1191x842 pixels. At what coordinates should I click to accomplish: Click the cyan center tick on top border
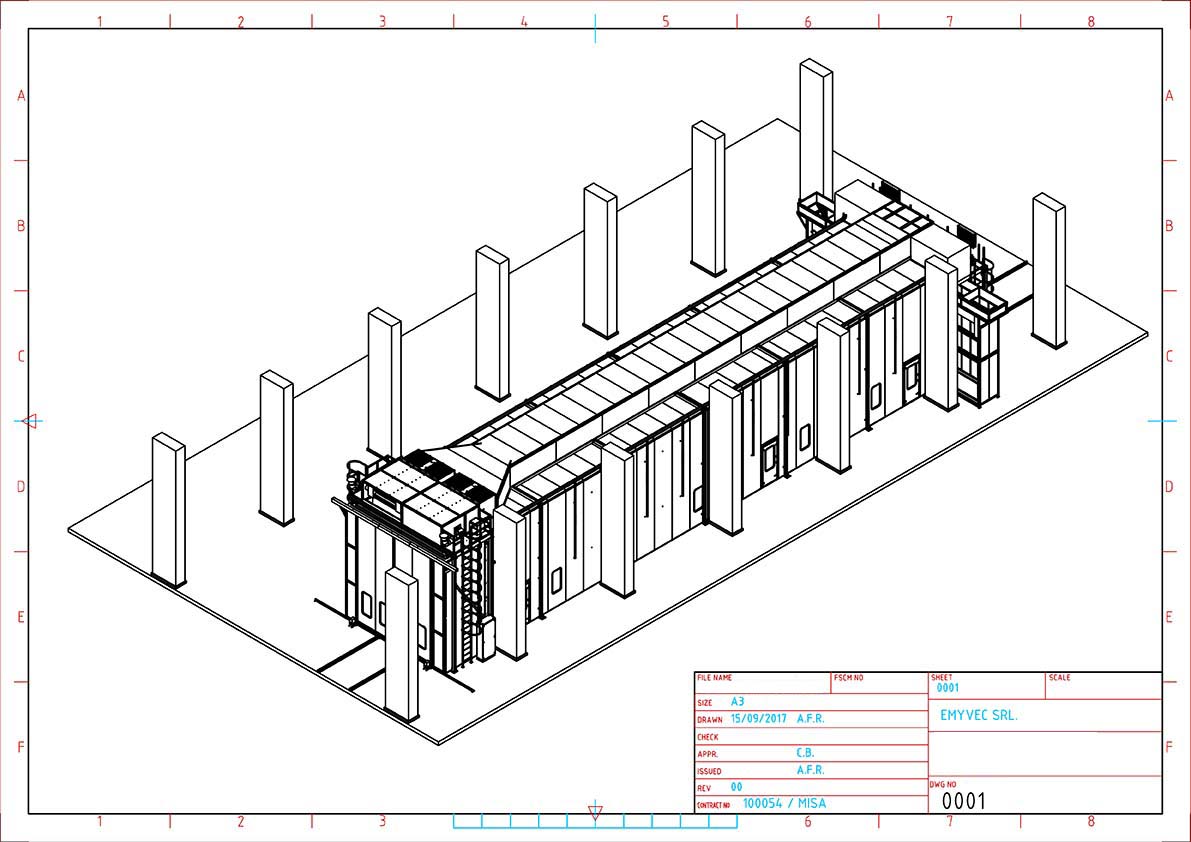(x=595, y=29)
